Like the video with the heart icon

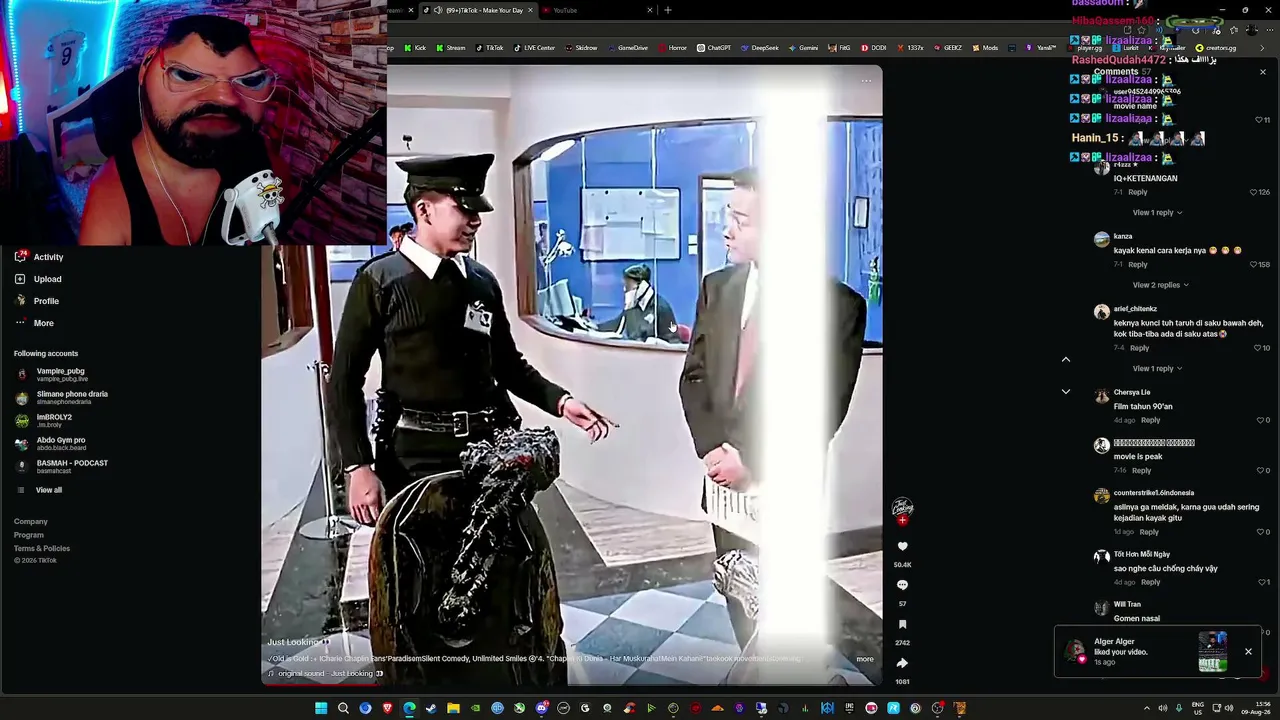point(902,546)
